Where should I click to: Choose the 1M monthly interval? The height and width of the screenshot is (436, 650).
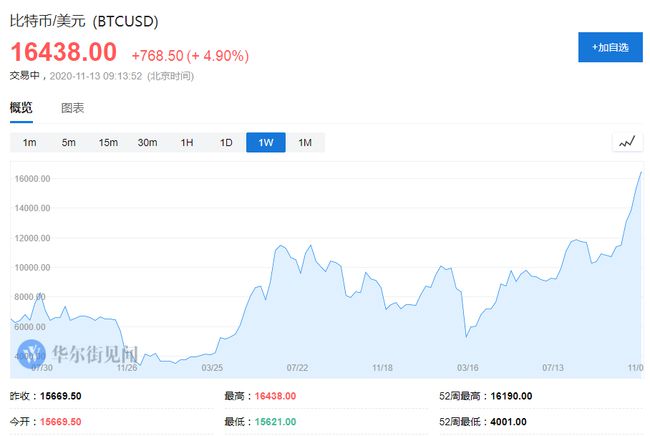tap(305, 143)
